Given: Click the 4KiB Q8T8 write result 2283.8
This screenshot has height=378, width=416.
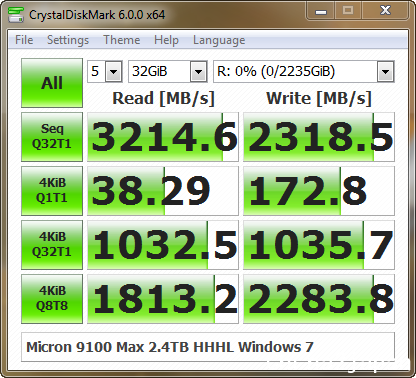Looking at the screenshot, I should tap(319, 299).
